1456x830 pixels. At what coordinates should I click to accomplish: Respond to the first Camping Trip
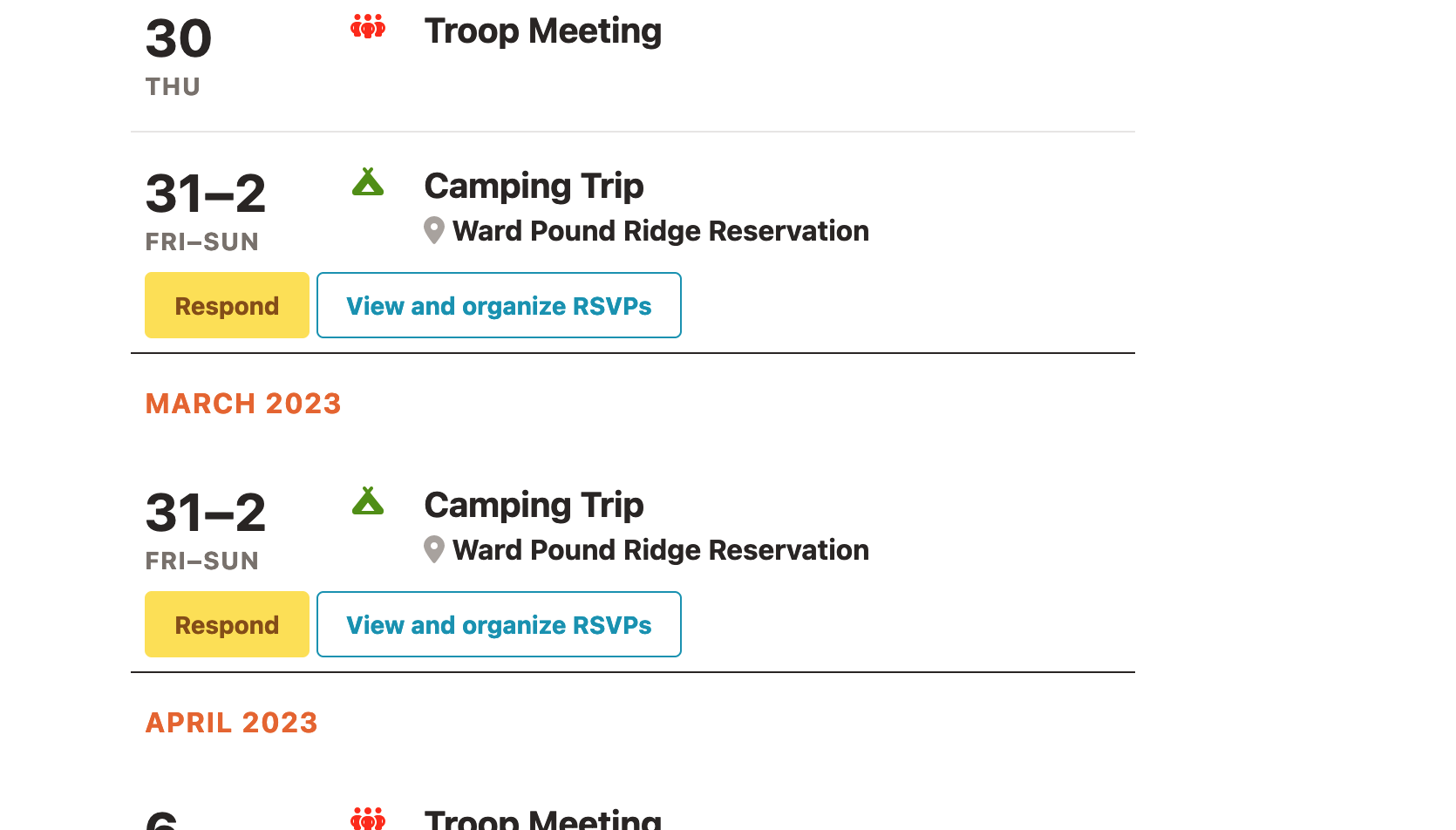click(x=227, y=305)
